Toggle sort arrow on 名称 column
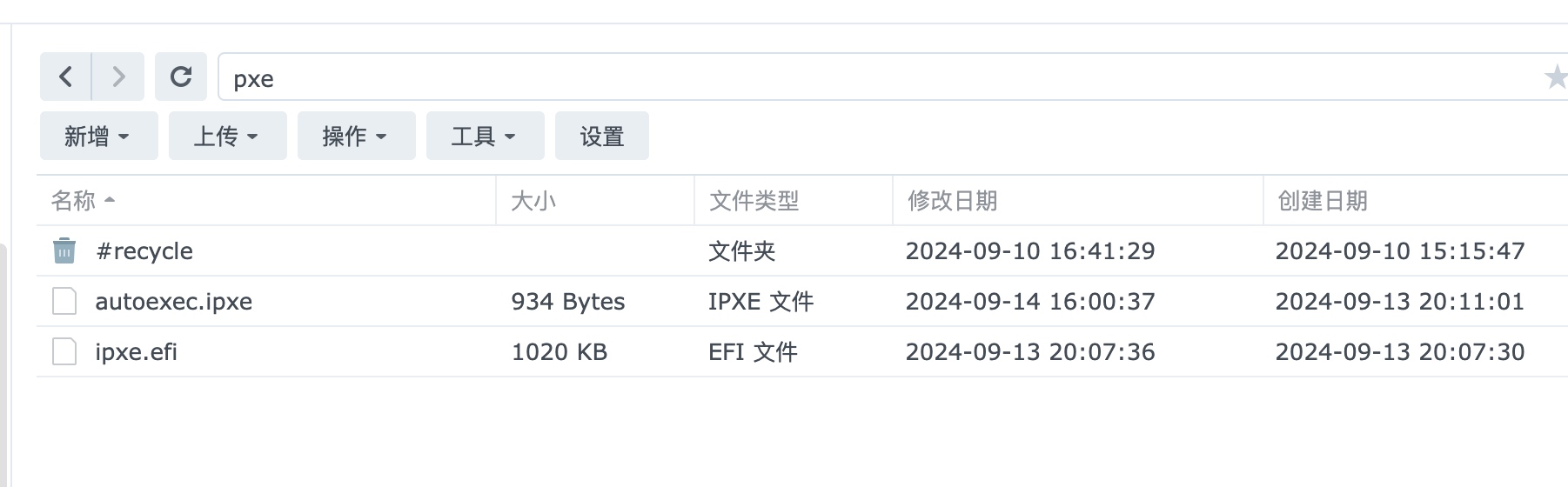 tap(110, 200)
